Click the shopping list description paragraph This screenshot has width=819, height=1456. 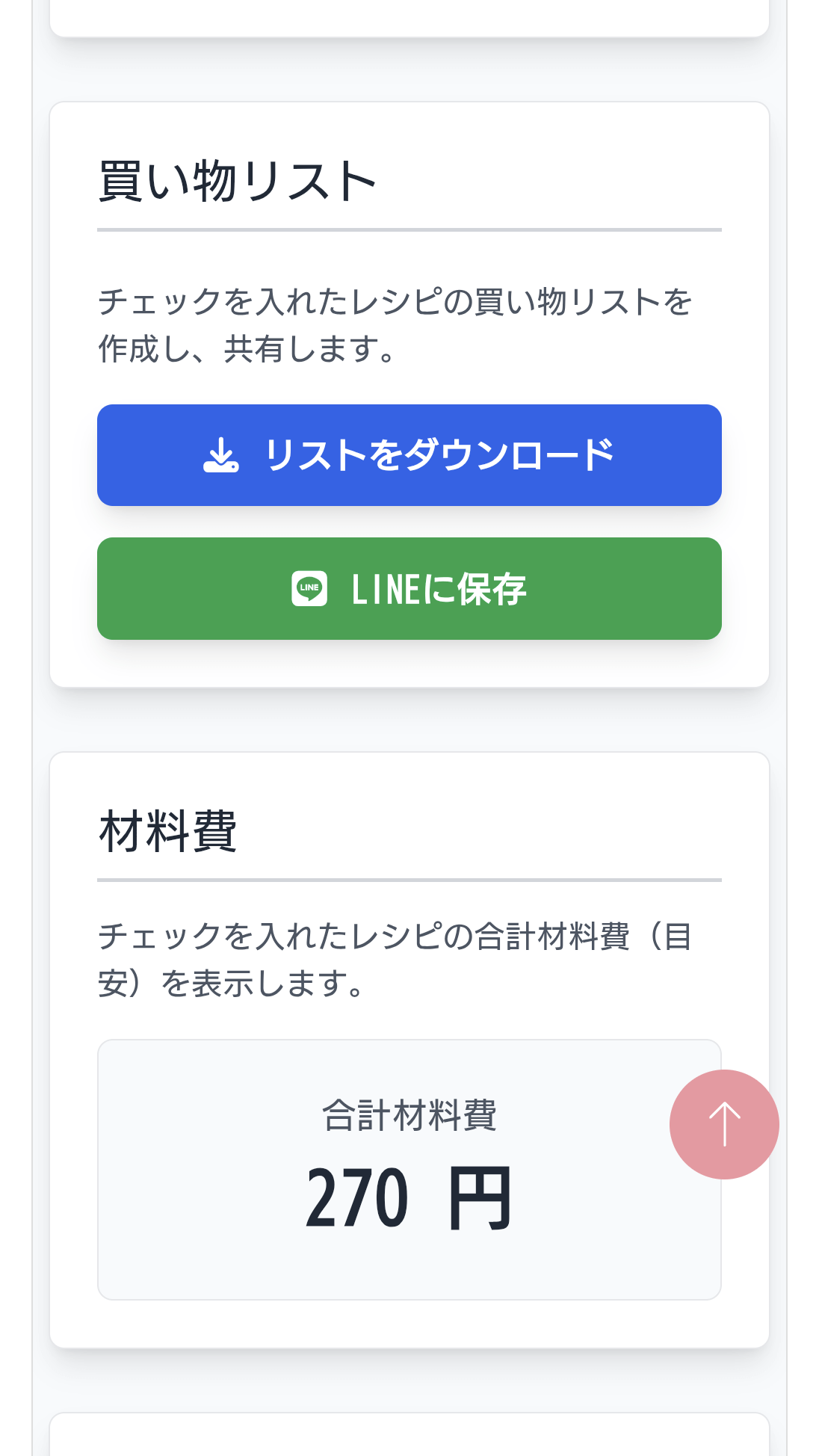tap(396, 325)
